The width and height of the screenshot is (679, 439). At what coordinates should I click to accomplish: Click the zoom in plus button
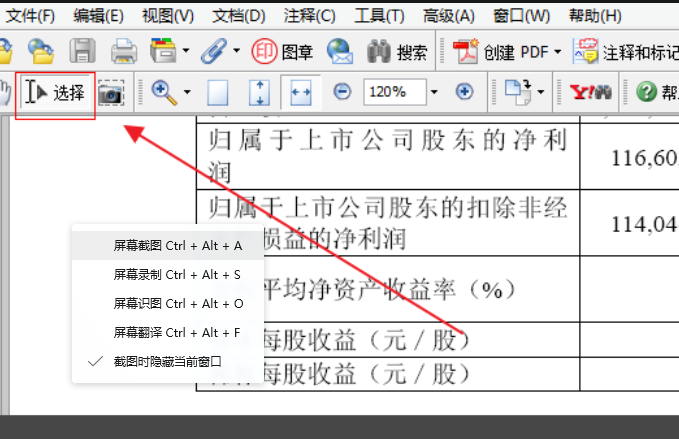pyautogui.click(x=464, y=92)
